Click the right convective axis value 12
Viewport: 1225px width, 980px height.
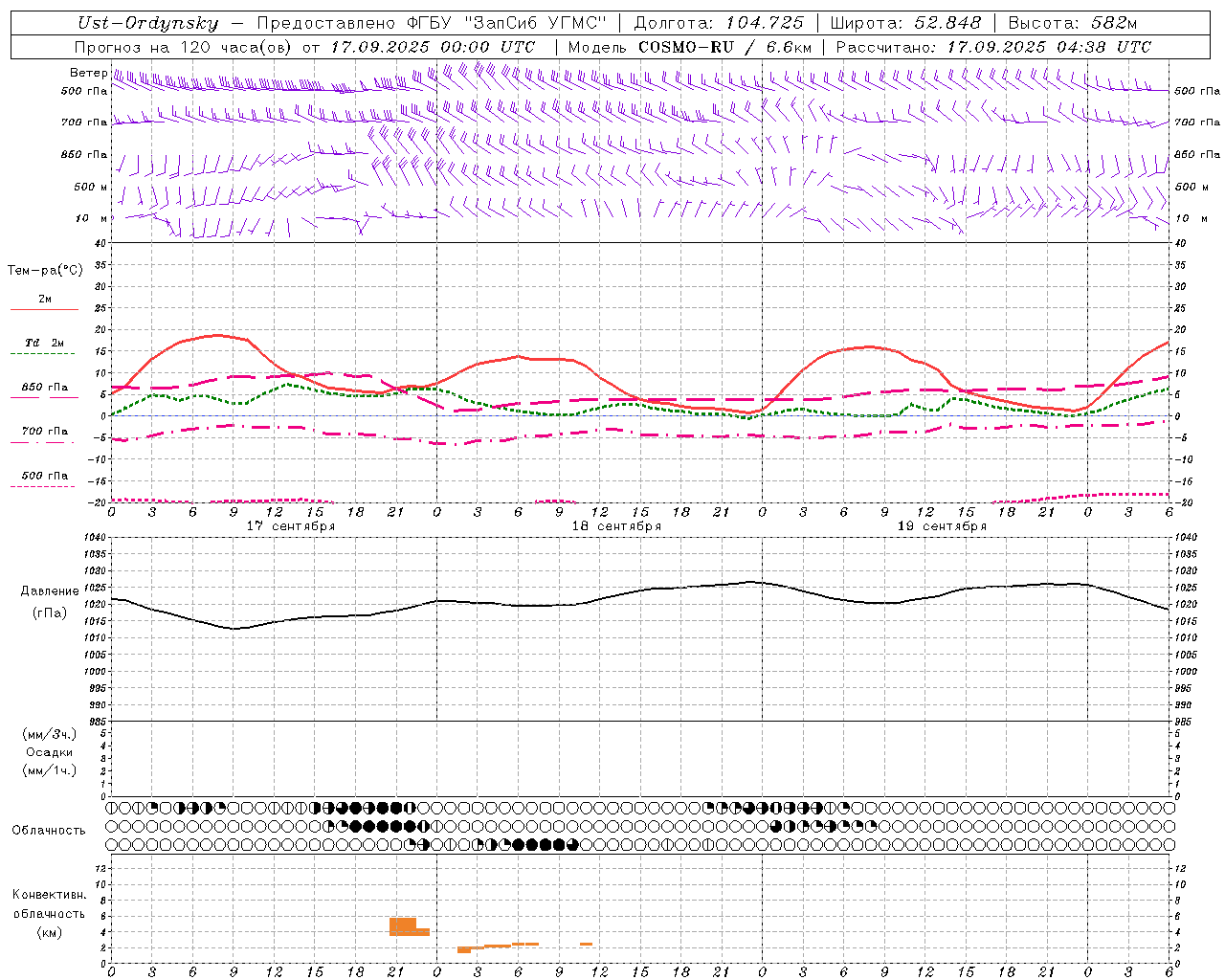tap(1180, 868)
